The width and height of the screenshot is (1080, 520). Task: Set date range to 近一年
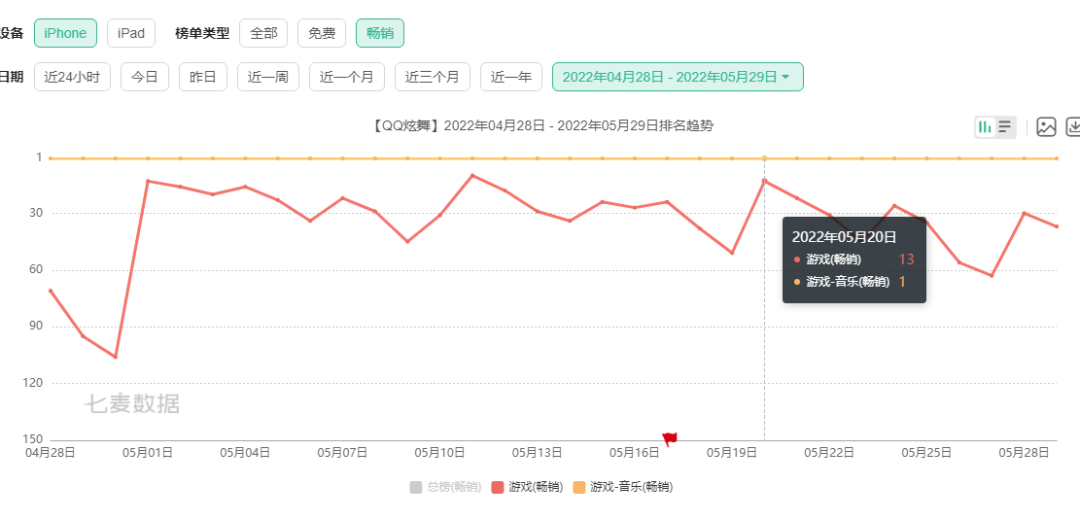[x=511, y=76]
